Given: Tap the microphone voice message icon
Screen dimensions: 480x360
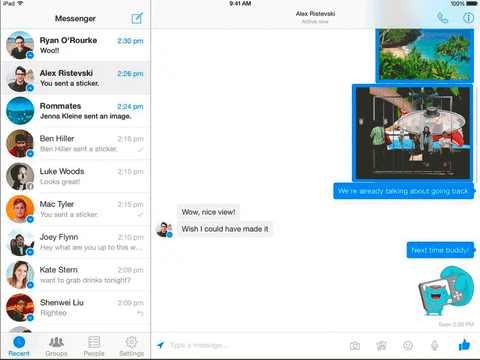Looking at the screenshot, I should [x=434, y=346].
